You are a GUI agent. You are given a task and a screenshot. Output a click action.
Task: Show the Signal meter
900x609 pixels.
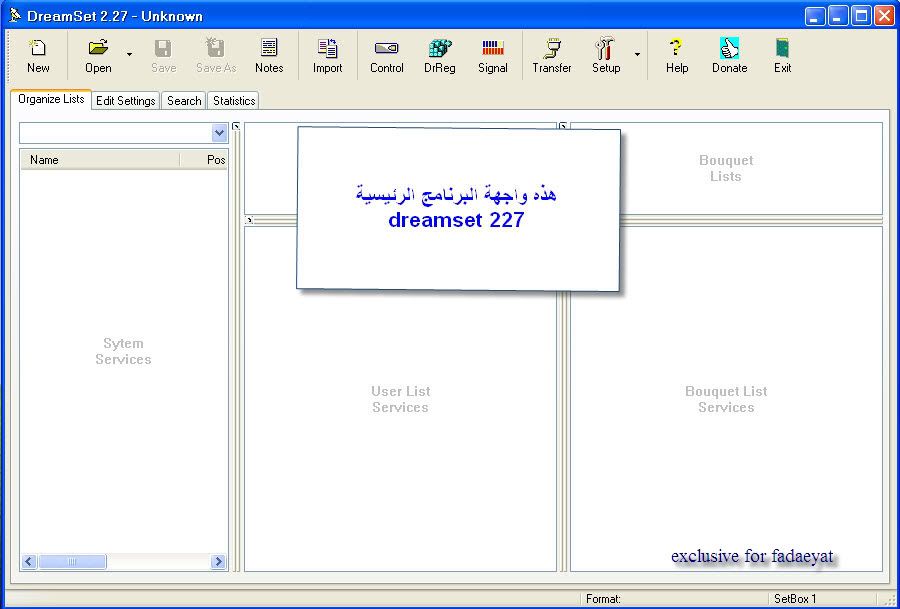[492, 56]
